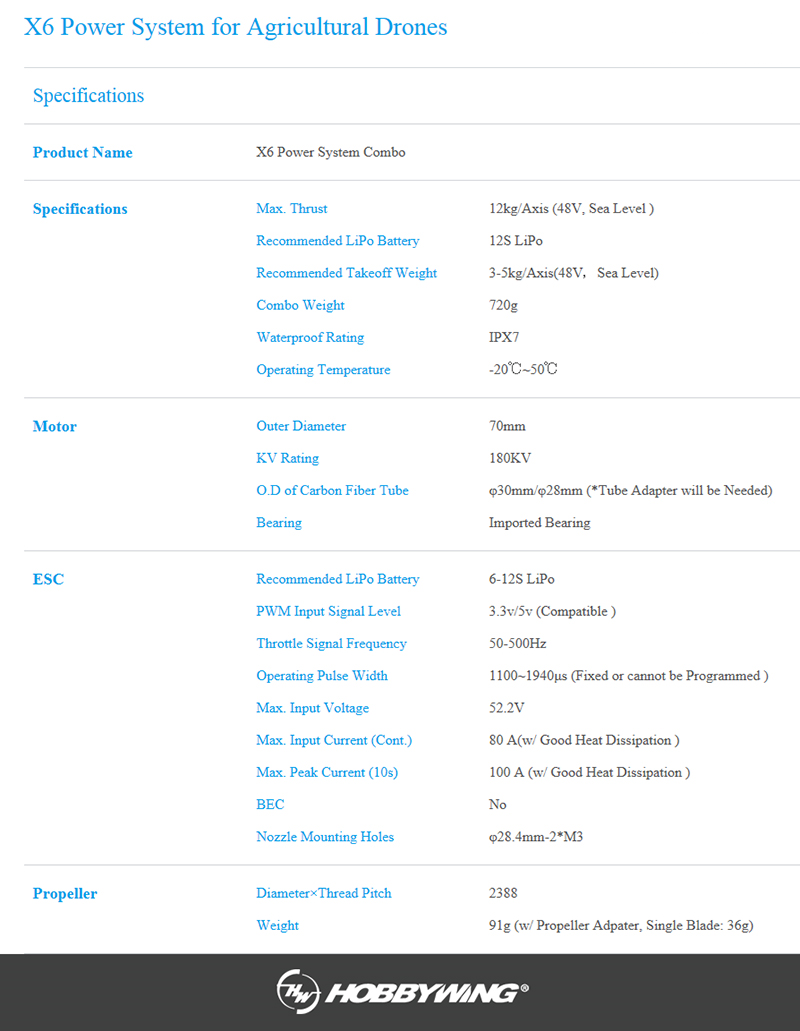This screenshot has height=1031, width=800.
Task: Click the KV Rating label
Action: [287, 458]
